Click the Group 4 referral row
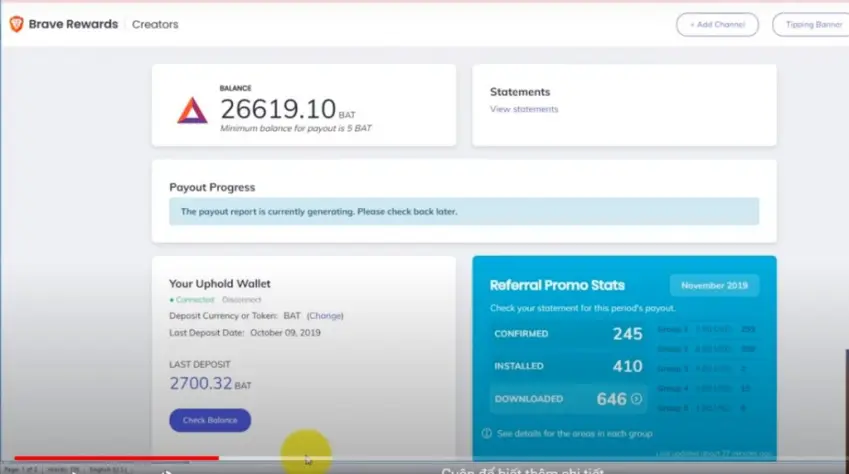This screenshot has height=474, width=849. pos(704,388)
